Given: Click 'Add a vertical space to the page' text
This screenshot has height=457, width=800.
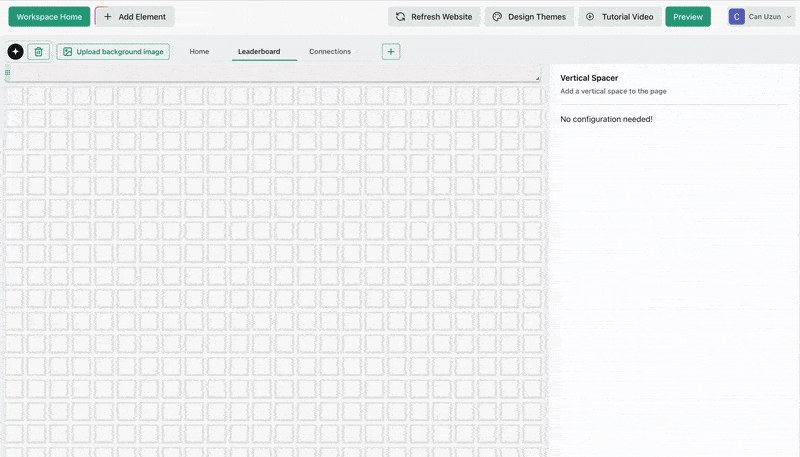Looking at the screenshot, I should point(613,91).
